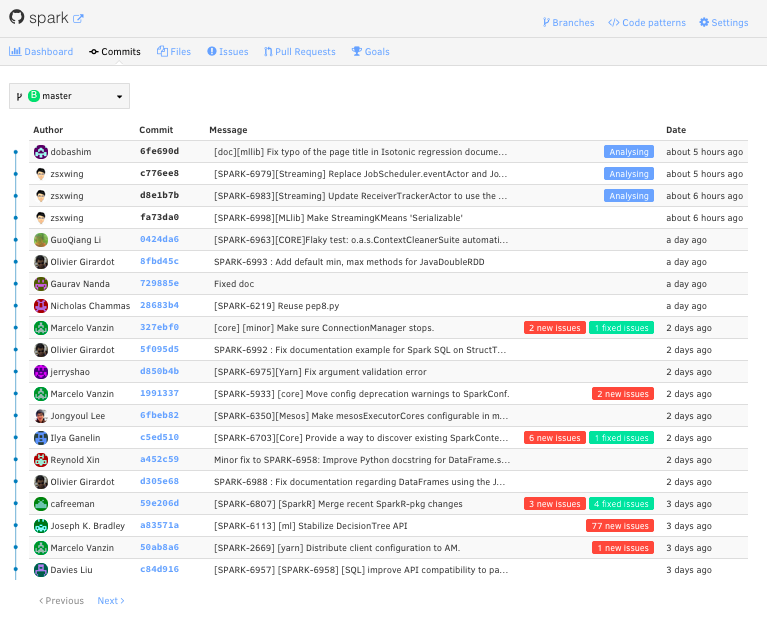Click Davies Liu's avatar icon
This screenshot has width=767, height=618.
point(41,570)
